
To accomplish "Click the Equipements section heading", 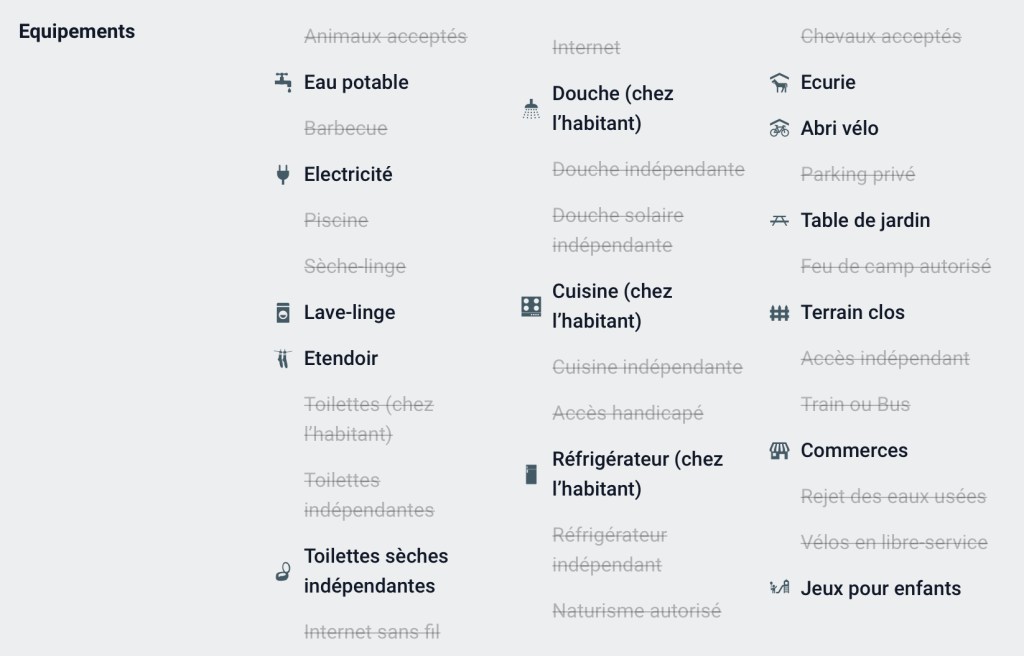I will pyautogui.click(x=77, y=31).
